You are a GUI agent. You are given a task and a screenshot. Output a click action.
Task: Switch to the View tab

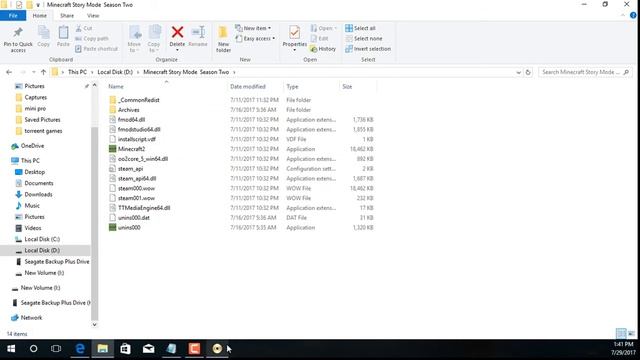pos(93,16)
